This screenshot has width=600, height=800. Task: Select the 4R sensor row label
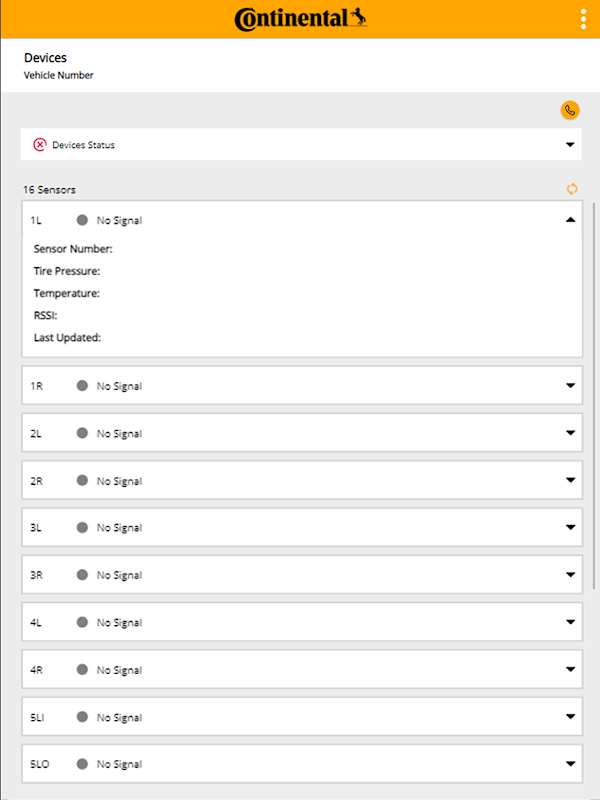click(37, 670)
